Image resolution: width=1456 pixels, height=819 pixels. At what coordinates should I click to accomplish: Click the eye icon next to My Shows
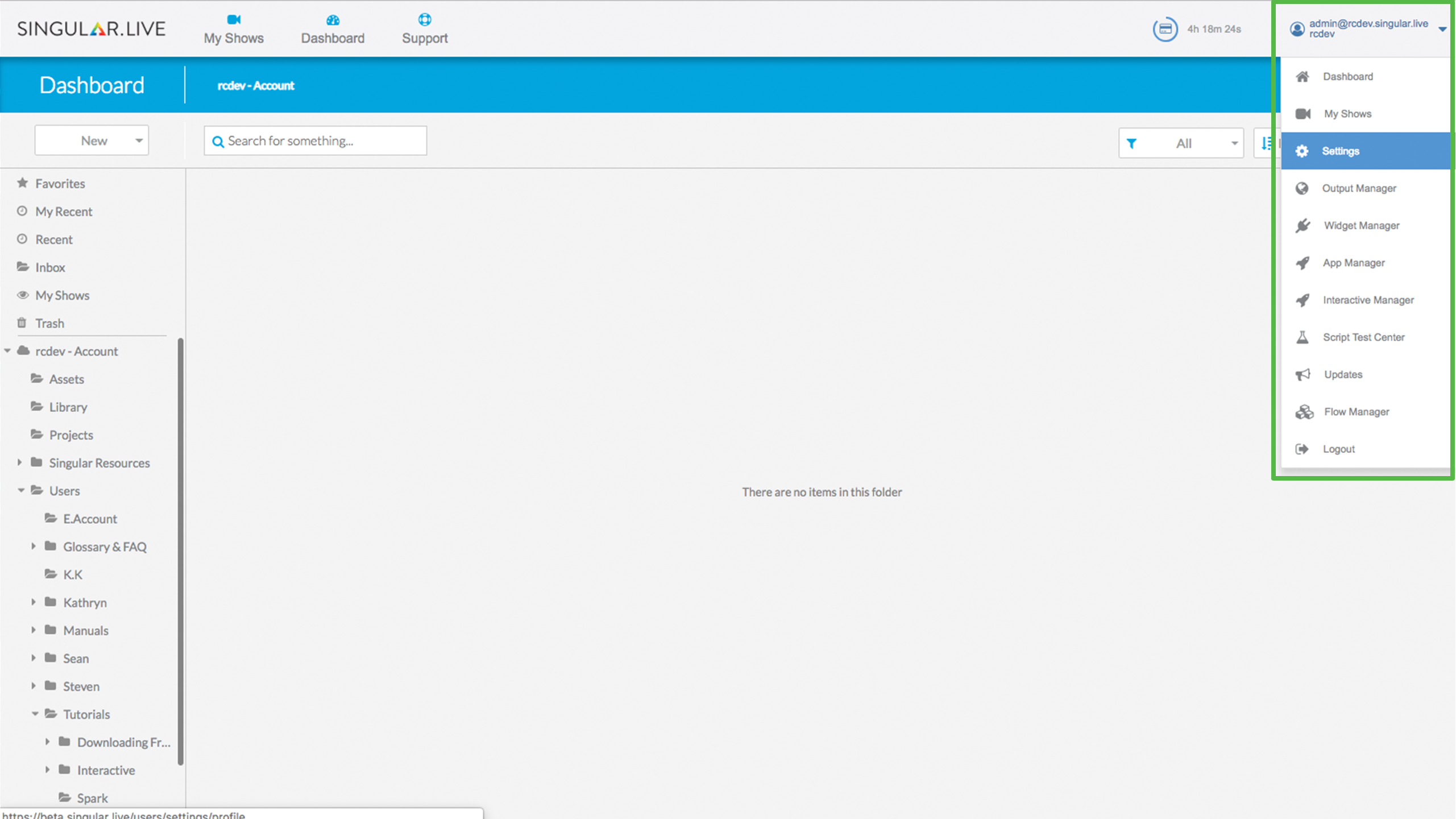23,295
